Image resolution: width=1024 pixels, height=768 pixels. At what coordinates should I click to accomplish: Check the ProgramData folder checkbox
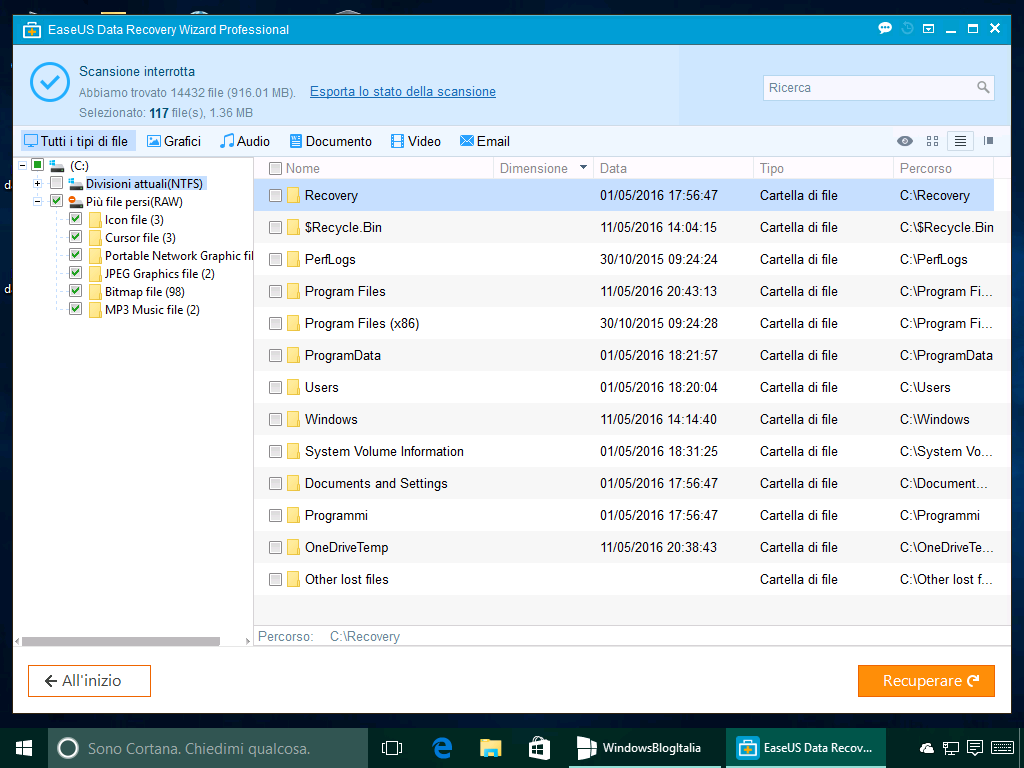point(276,355)
